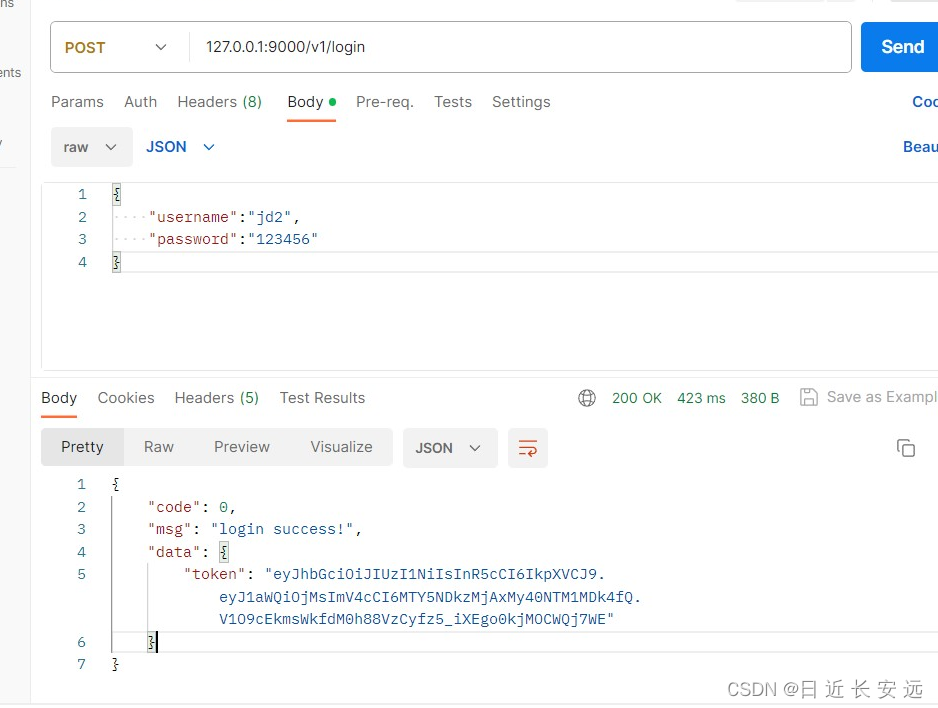938x708 pixels.
Task: Click the Beautify link
Action: coord(920,147)
